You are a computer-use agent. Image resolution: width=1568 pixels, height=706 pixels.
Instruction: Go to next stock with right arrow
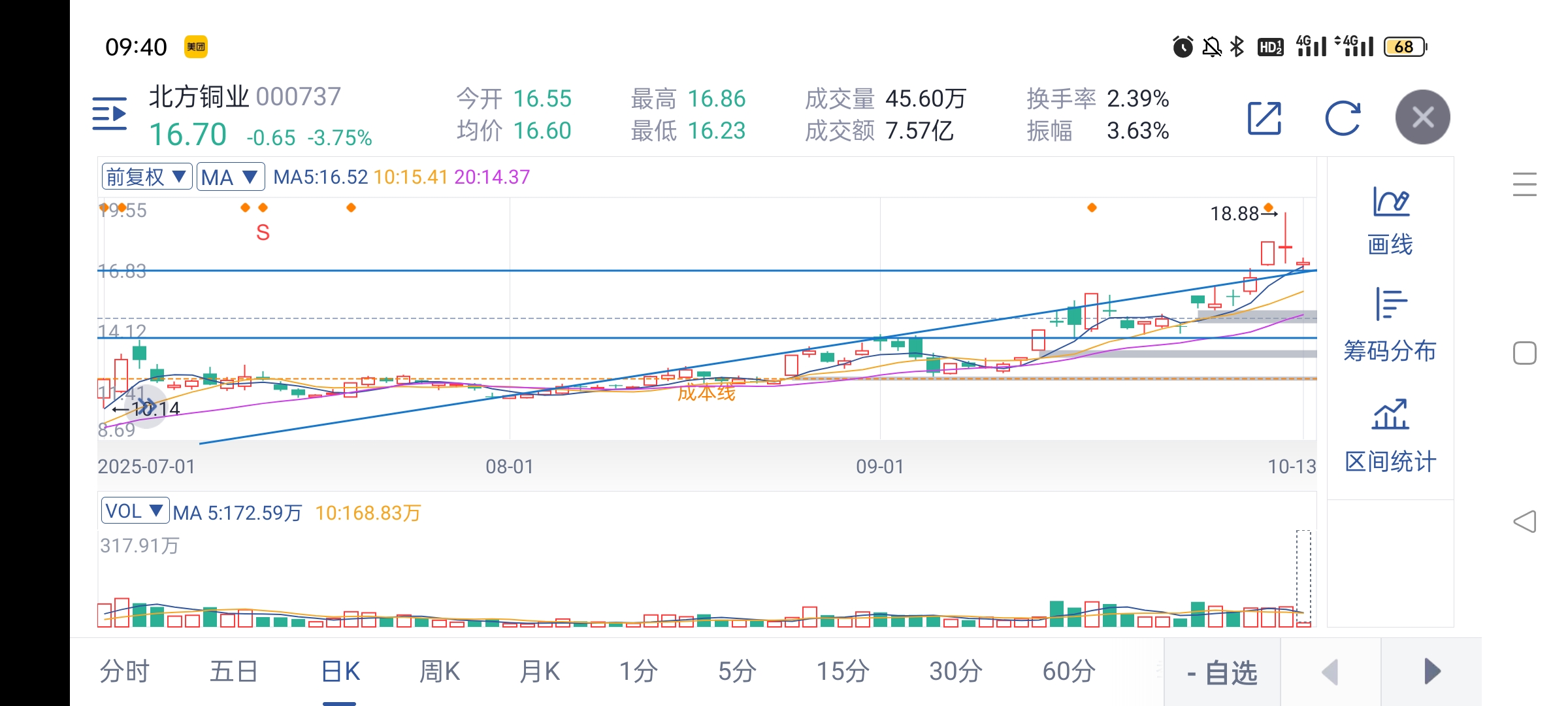[1431, 671]
